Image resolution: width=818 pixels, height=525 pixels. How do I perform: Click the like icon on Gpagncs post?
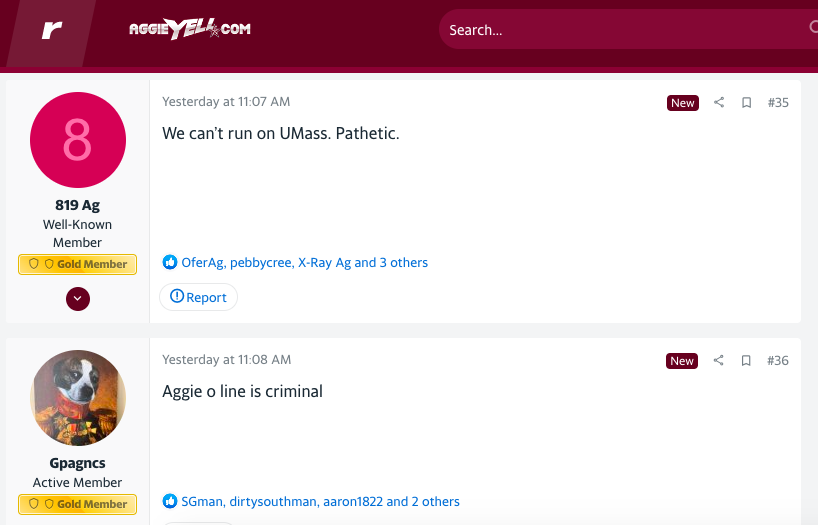pos(170,502)
